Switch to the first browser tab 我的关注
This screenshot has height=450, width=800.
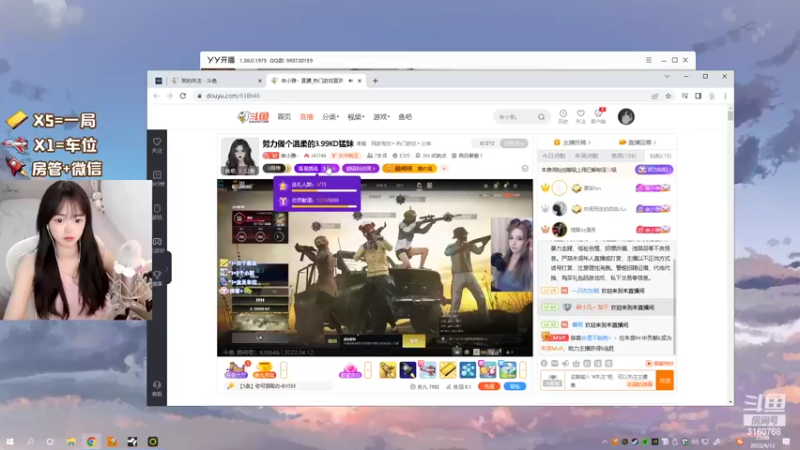point(214,81)
